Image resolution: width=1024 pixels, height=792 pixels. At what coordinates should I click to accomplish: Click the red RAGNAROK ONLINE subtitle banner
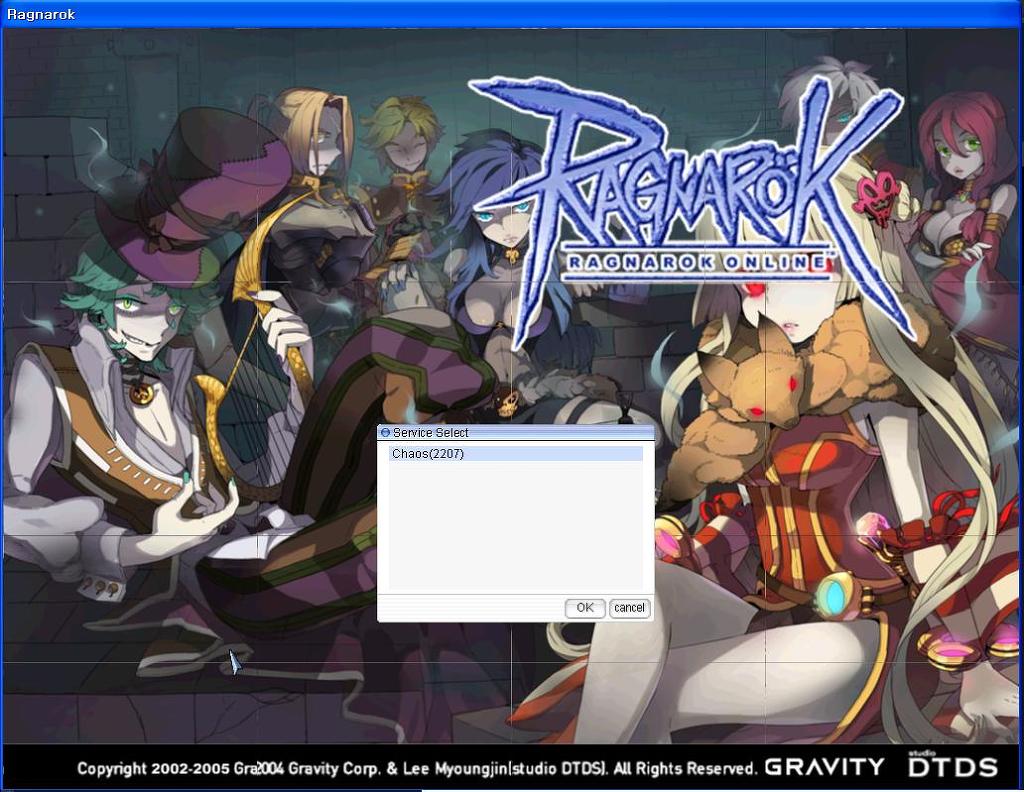(x=698, y=263)
